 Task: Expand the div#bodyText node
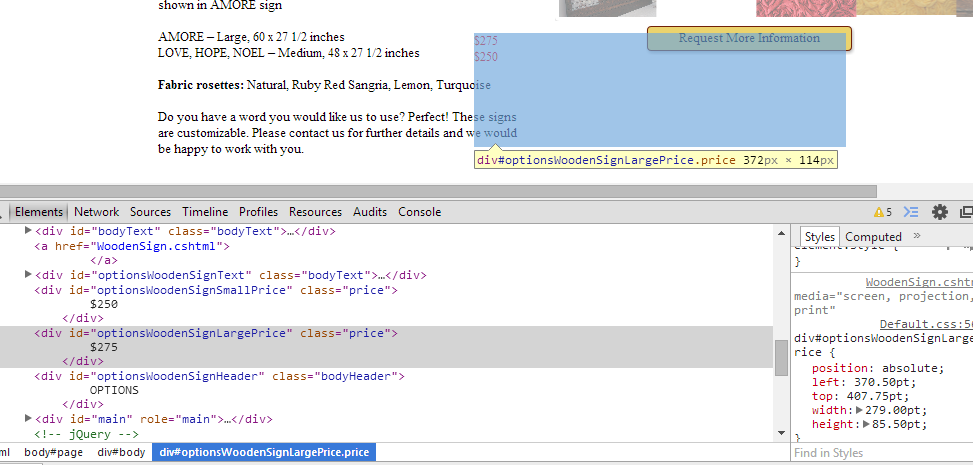(27, 231)
